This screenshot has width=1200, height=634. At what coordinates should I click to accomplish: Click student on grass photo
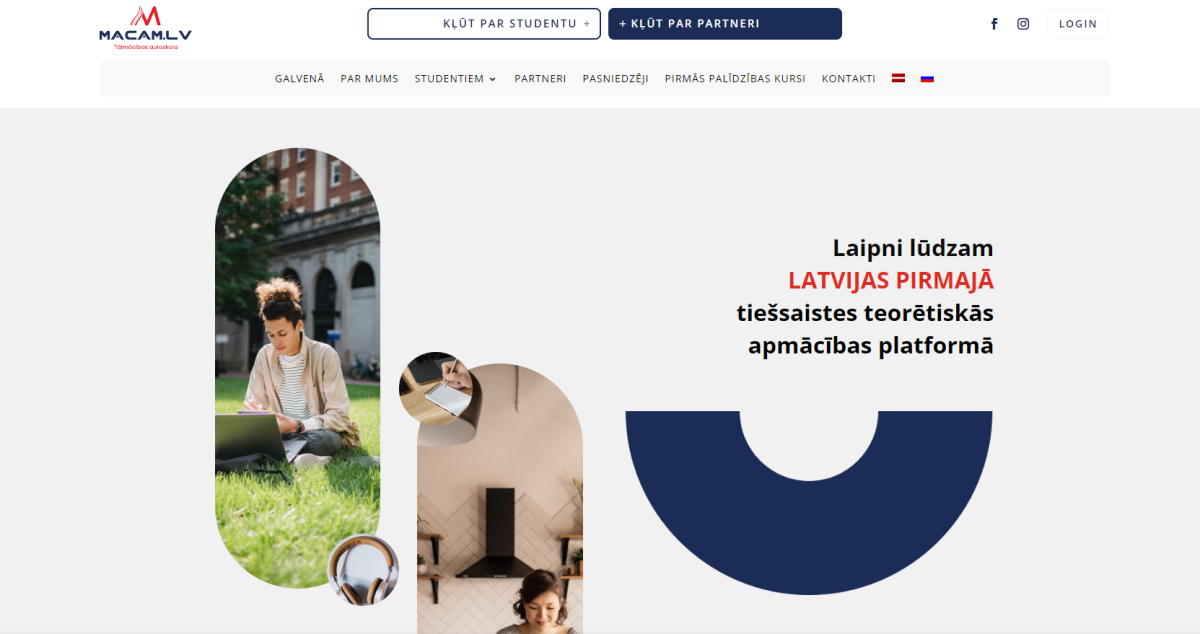[x=297, y=368]
